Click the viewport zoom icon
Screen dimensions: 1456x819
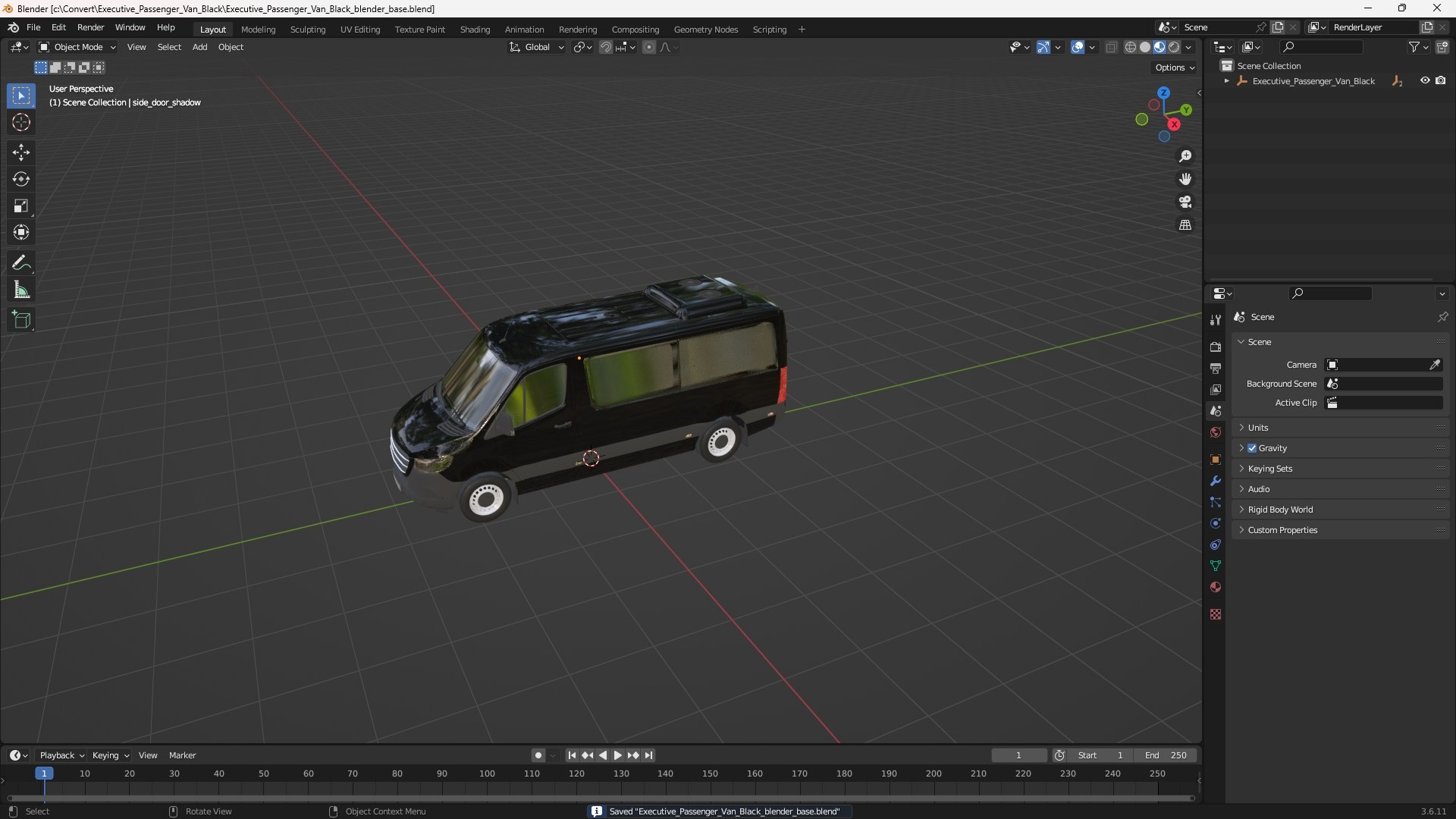(1185, 156)
